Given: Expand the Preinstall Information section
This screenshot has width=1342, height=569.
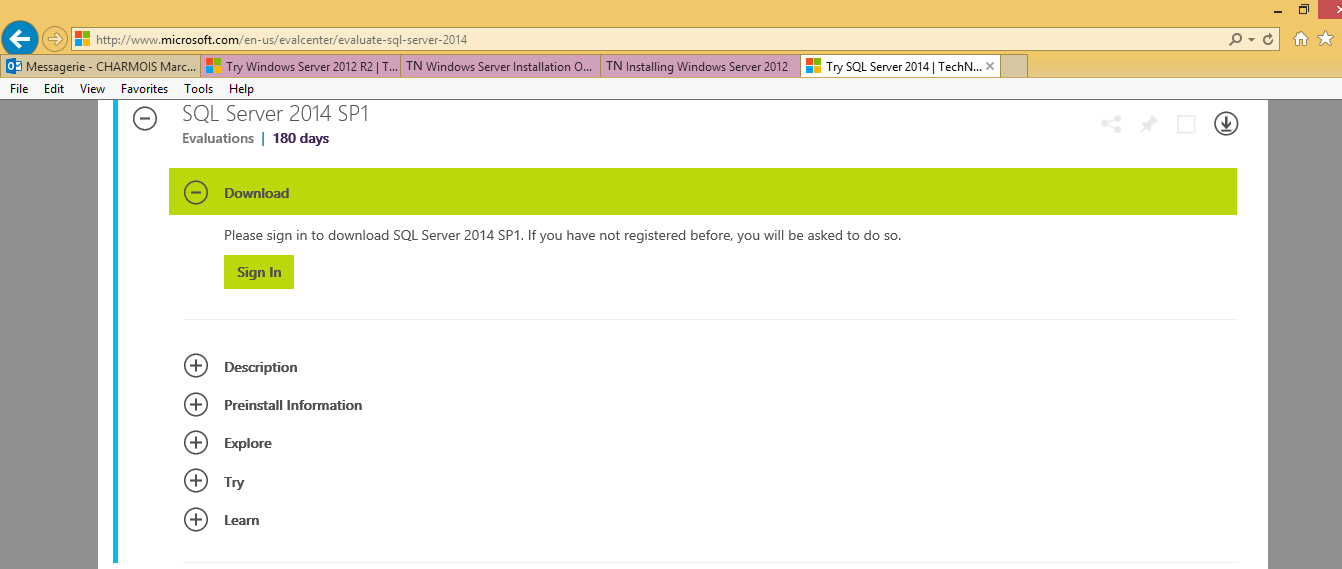Looking at the screenshot, I should click(196, 404).
